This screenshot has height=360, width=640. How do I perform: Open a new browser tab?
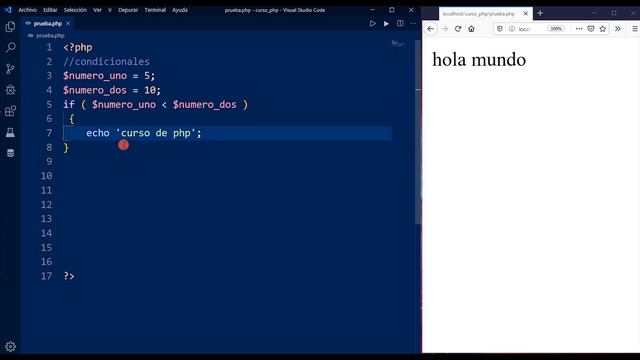[x=540, y=13]
